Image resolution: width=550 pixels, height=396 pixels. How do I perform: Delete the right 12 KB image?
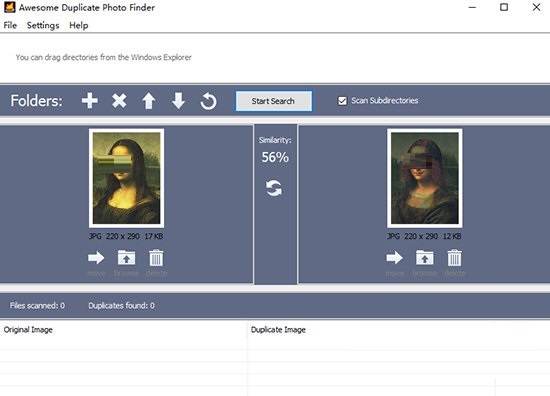(x=455, y=258)
